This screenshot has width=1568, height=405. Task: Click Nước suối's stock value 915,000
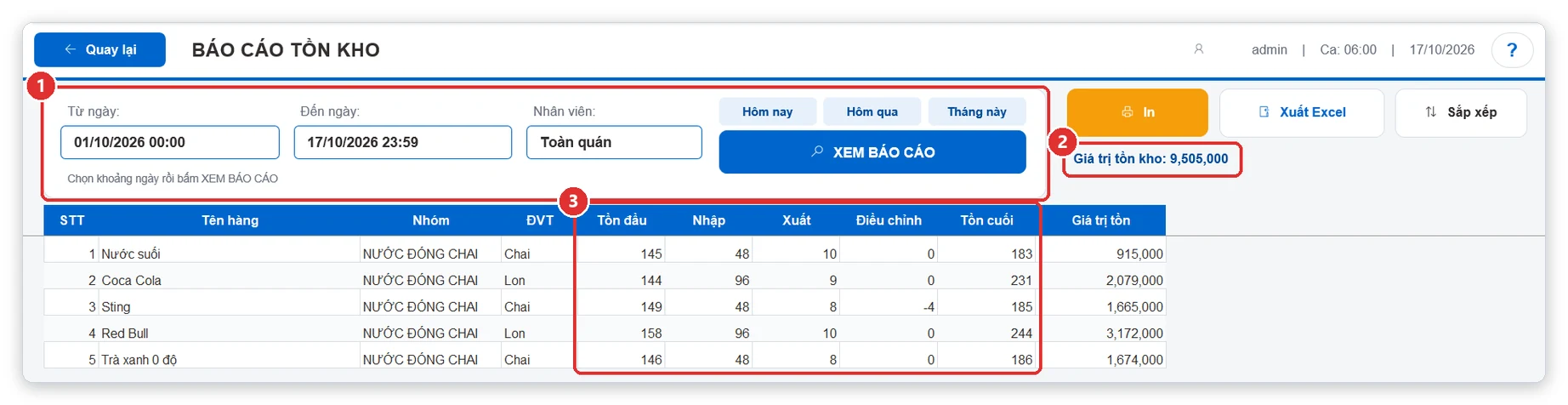[1139, 254]
